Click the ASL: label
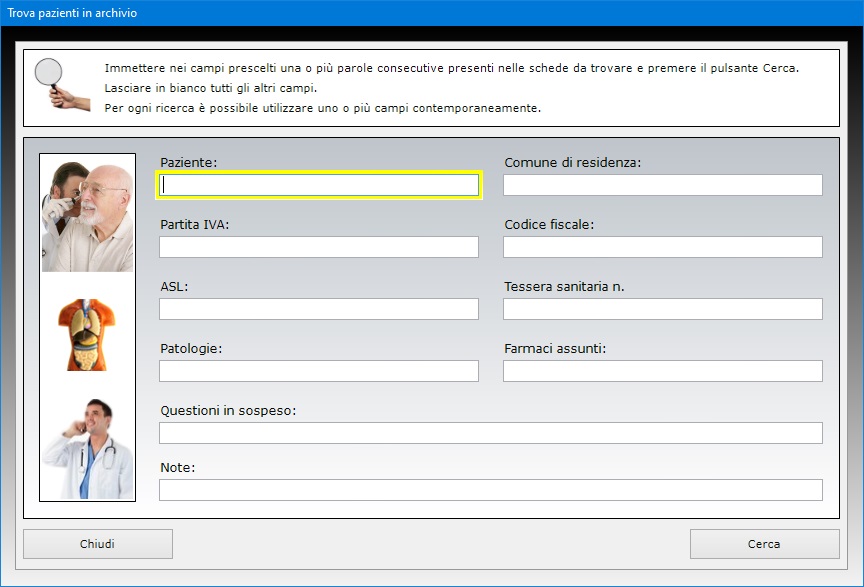Viewport: 864px width, 587px height. tap(174, 287)
